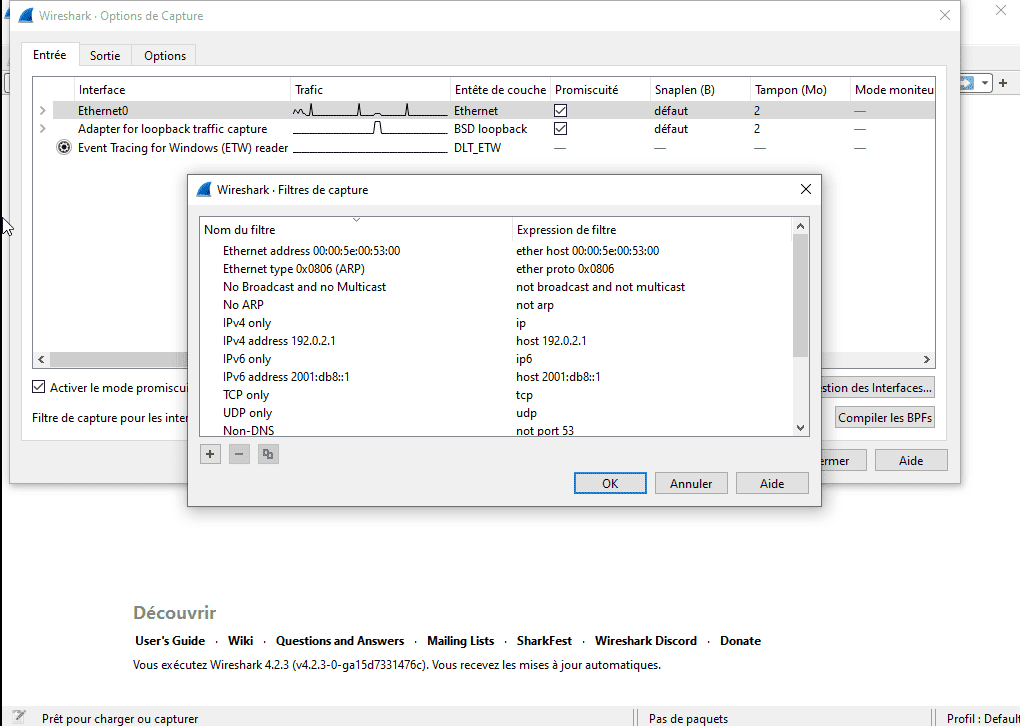The width and height of the screenshot is (1020, 726).
Task: Click the Tampon (Mo) column header
Action: 800,90
